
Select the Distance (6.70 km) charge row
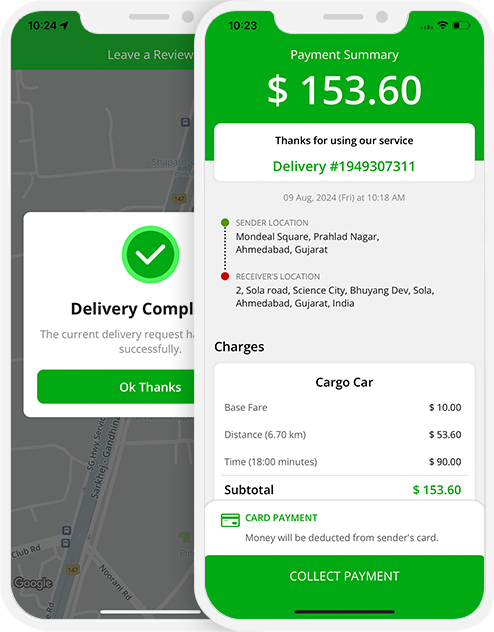coord(343,434)
